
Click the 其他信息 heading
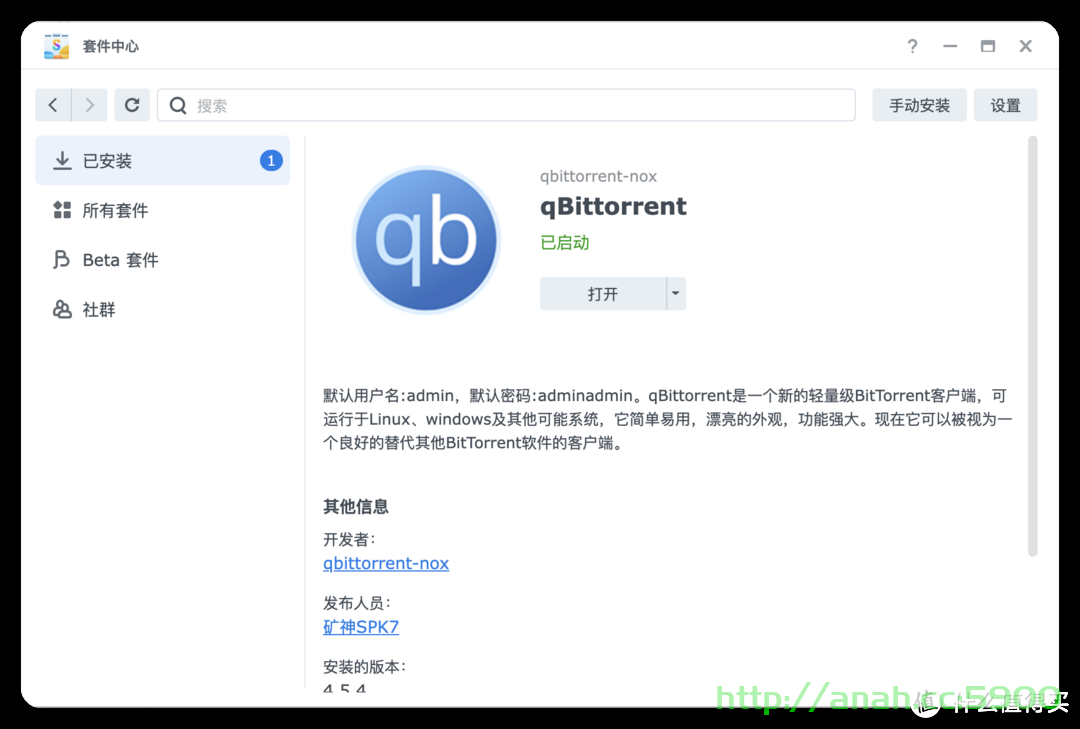355,506
